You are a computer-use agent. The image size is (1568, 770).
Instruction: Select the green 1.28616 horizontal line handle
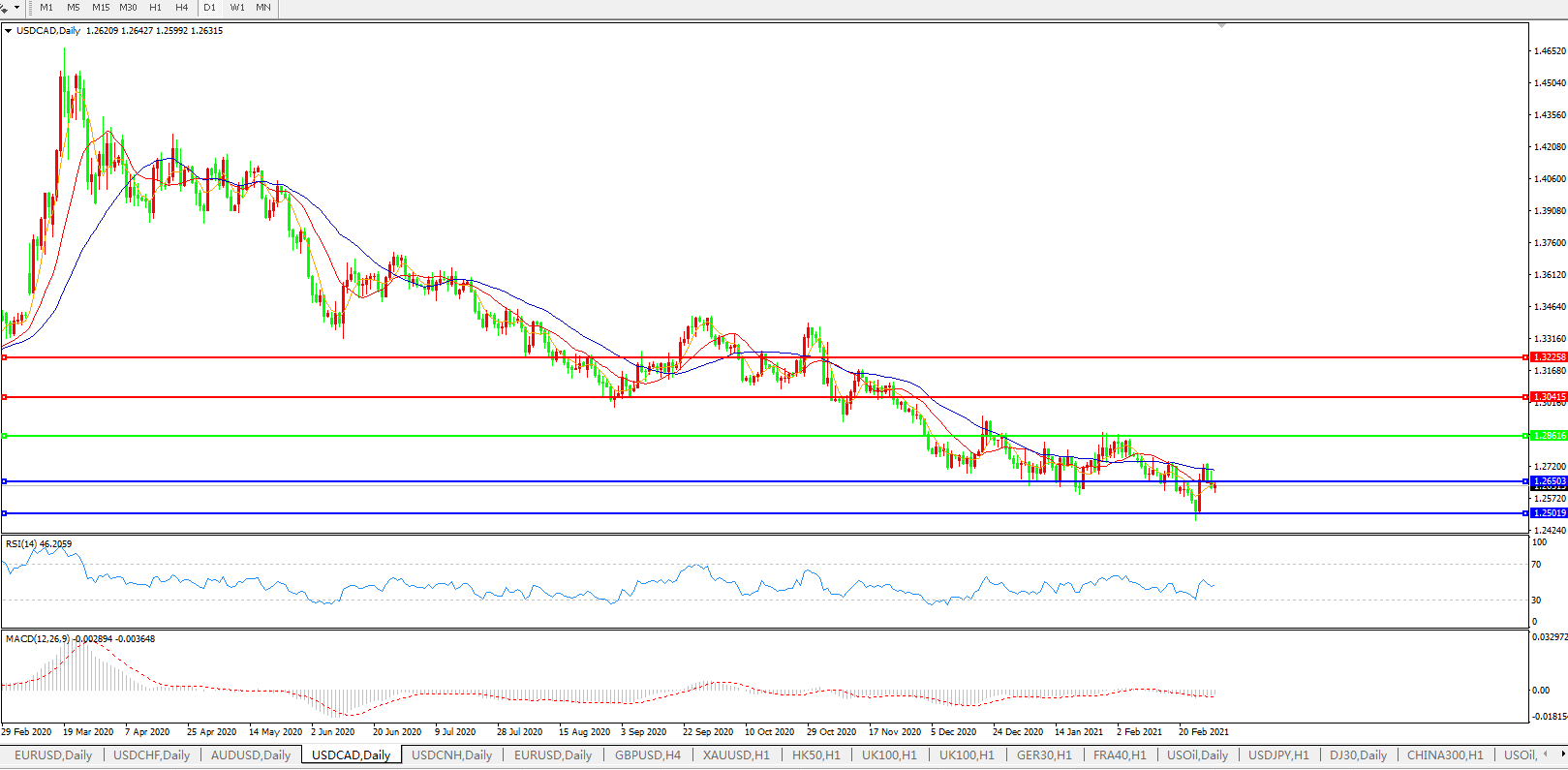click(5, 436)
